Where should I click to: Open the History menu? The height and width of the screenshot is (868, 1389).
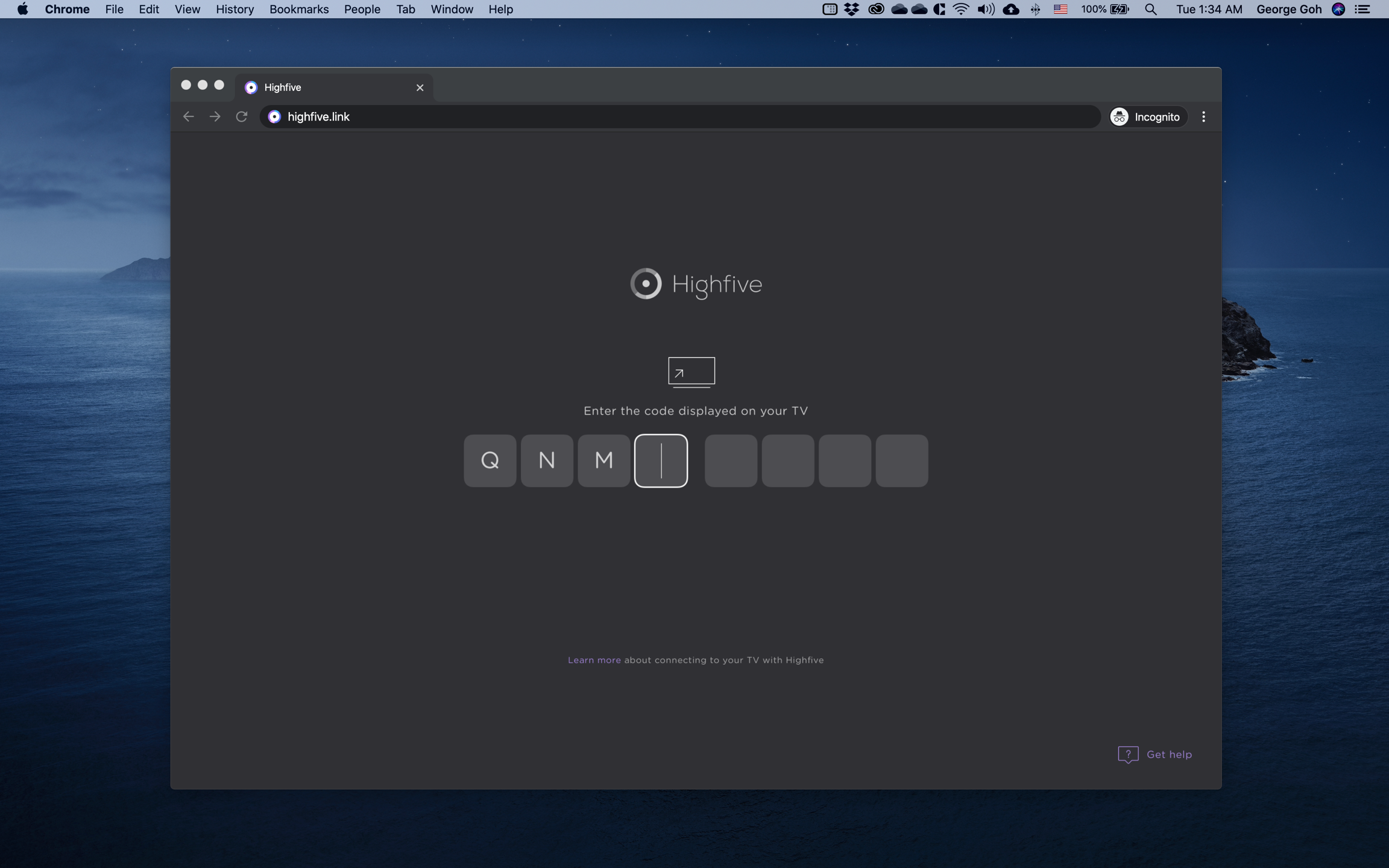pos(235,9)
